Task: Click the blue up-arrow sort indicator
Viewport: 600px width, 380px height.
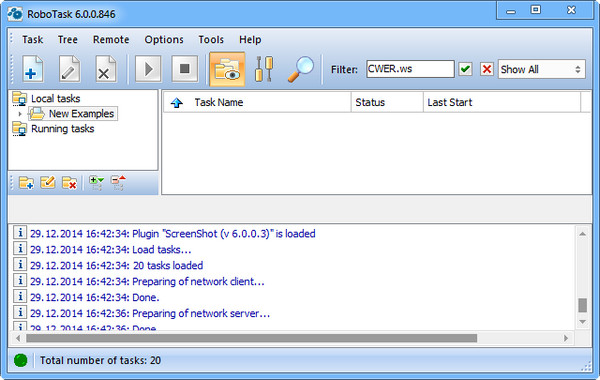Action: [176, 103]
